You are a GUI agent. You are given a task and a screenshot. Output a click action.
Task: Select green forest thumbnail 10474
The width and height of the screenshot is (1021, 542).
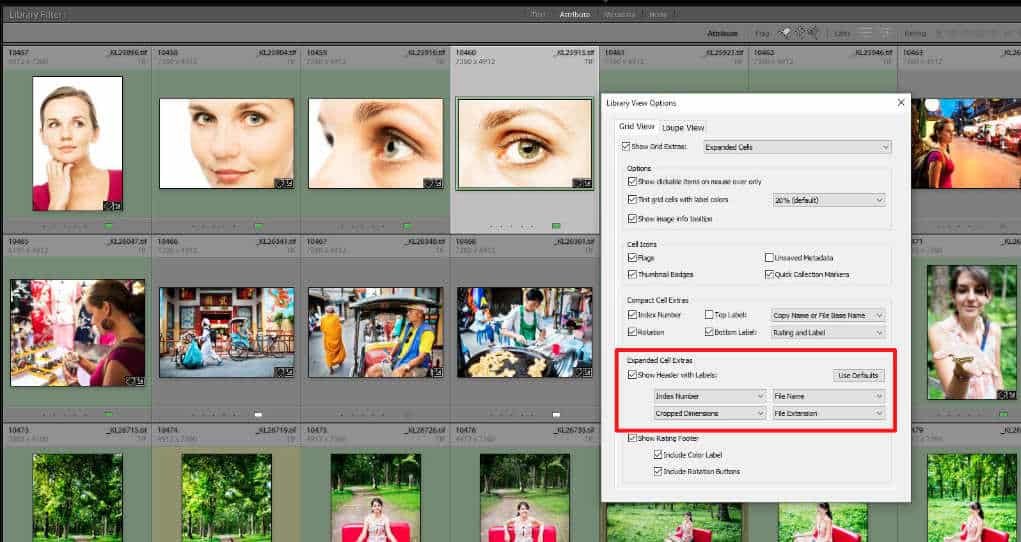(227, 498)
